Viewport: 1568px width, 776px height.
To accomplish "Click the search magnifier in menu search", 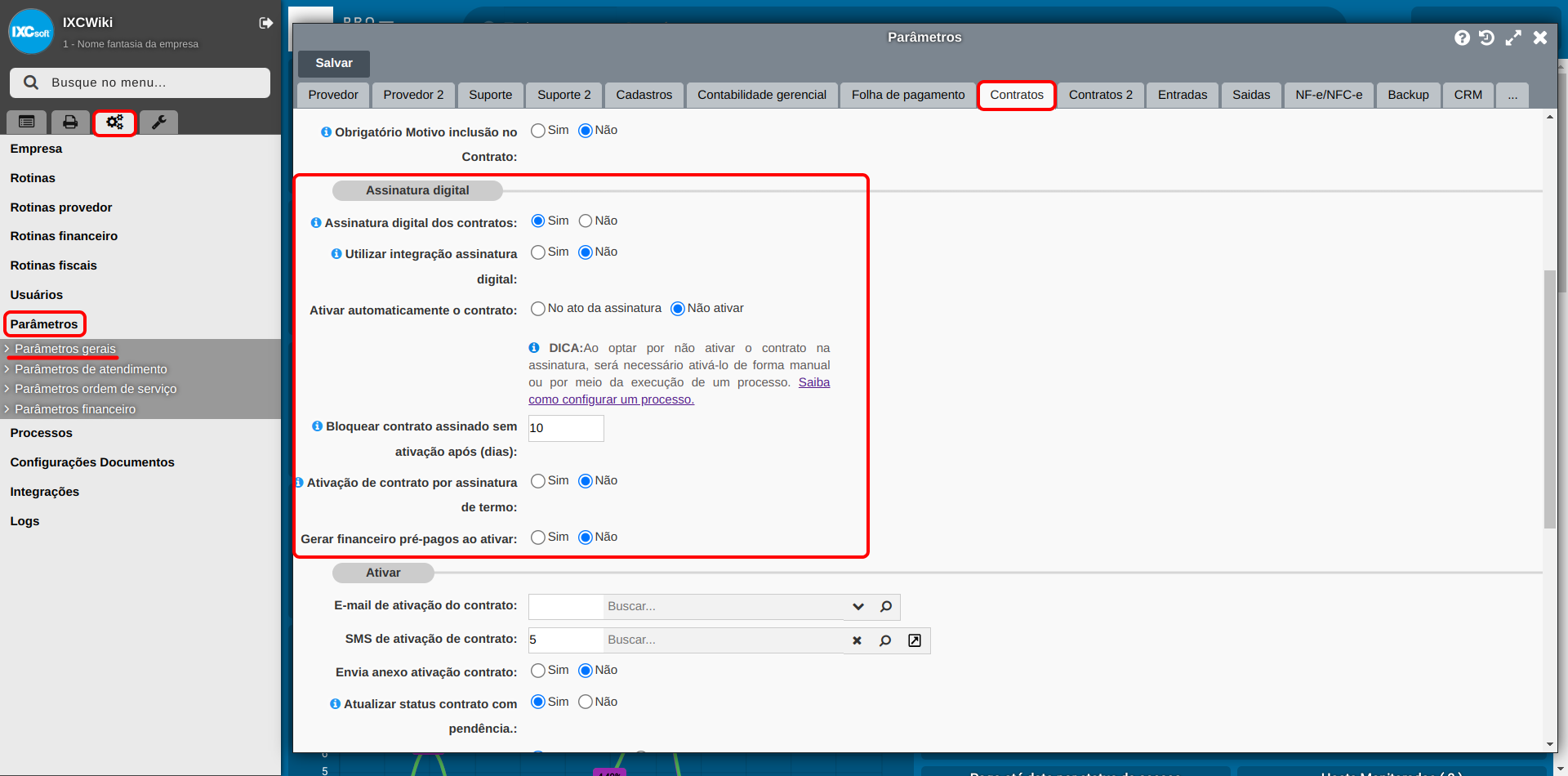I will click(31, 83).
